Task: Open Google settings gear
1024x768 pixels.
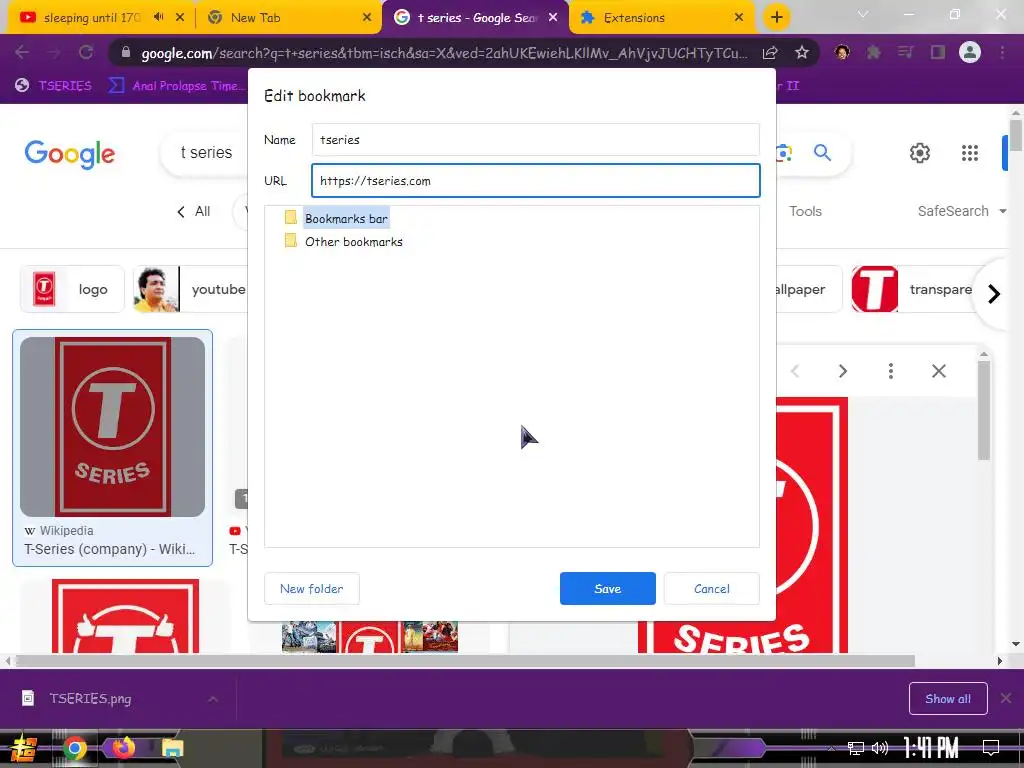Action: 920,153
